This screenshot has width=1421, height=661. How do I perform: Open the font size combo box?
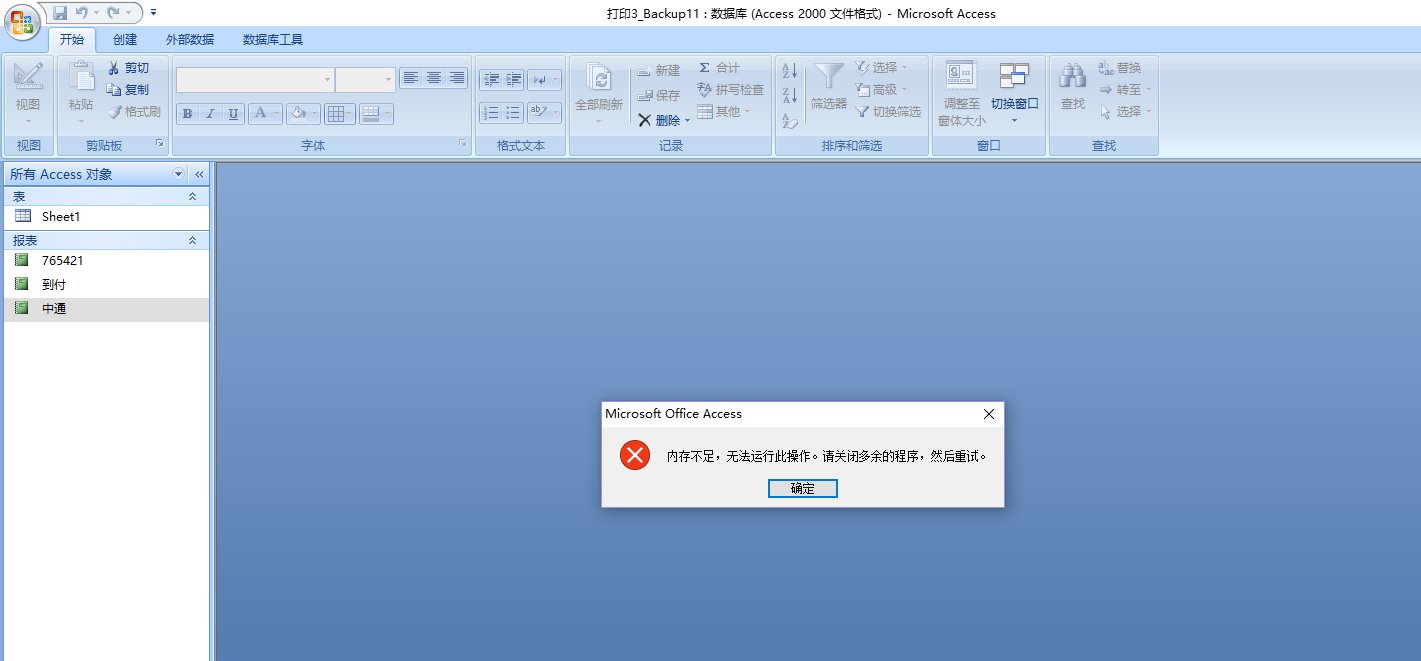[365, 79]
